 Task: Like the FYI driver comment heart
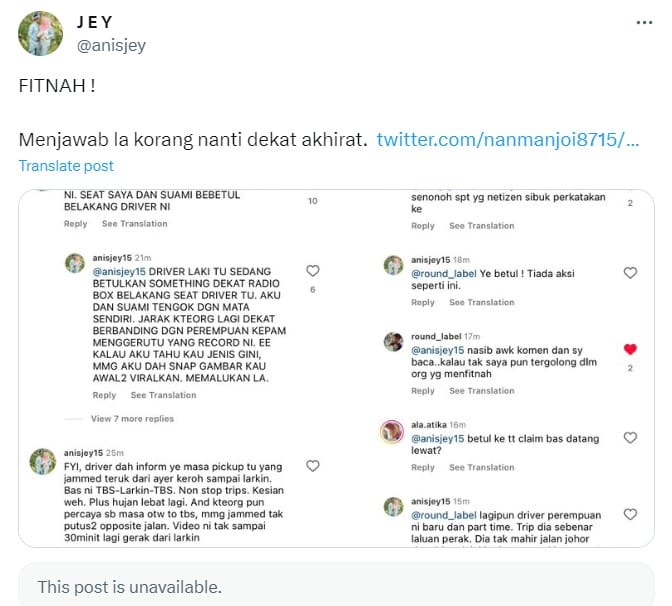[x=313, y=466]
